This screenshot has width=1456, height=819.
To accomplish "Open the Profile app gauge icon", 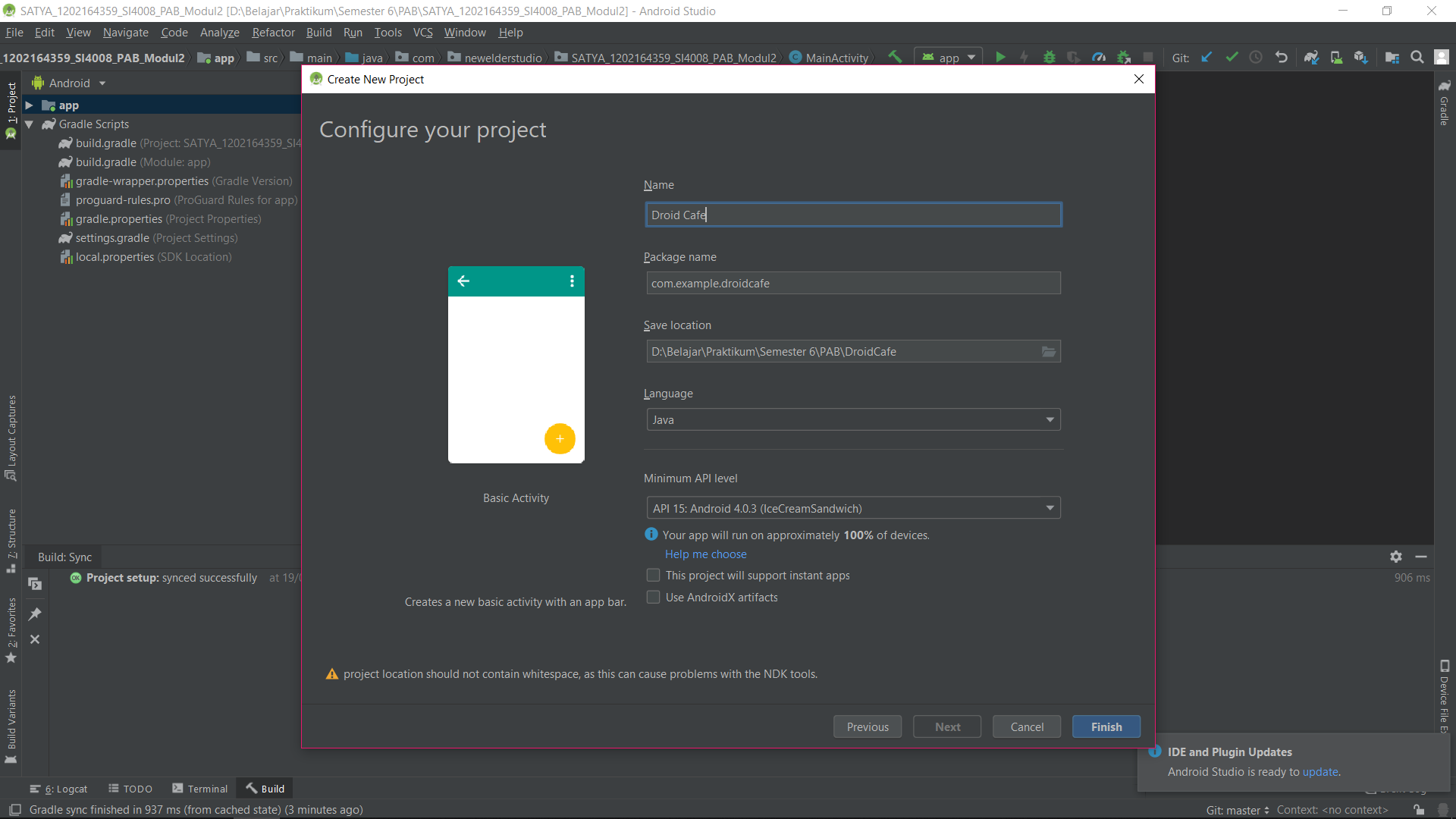I will (1099, 57).
